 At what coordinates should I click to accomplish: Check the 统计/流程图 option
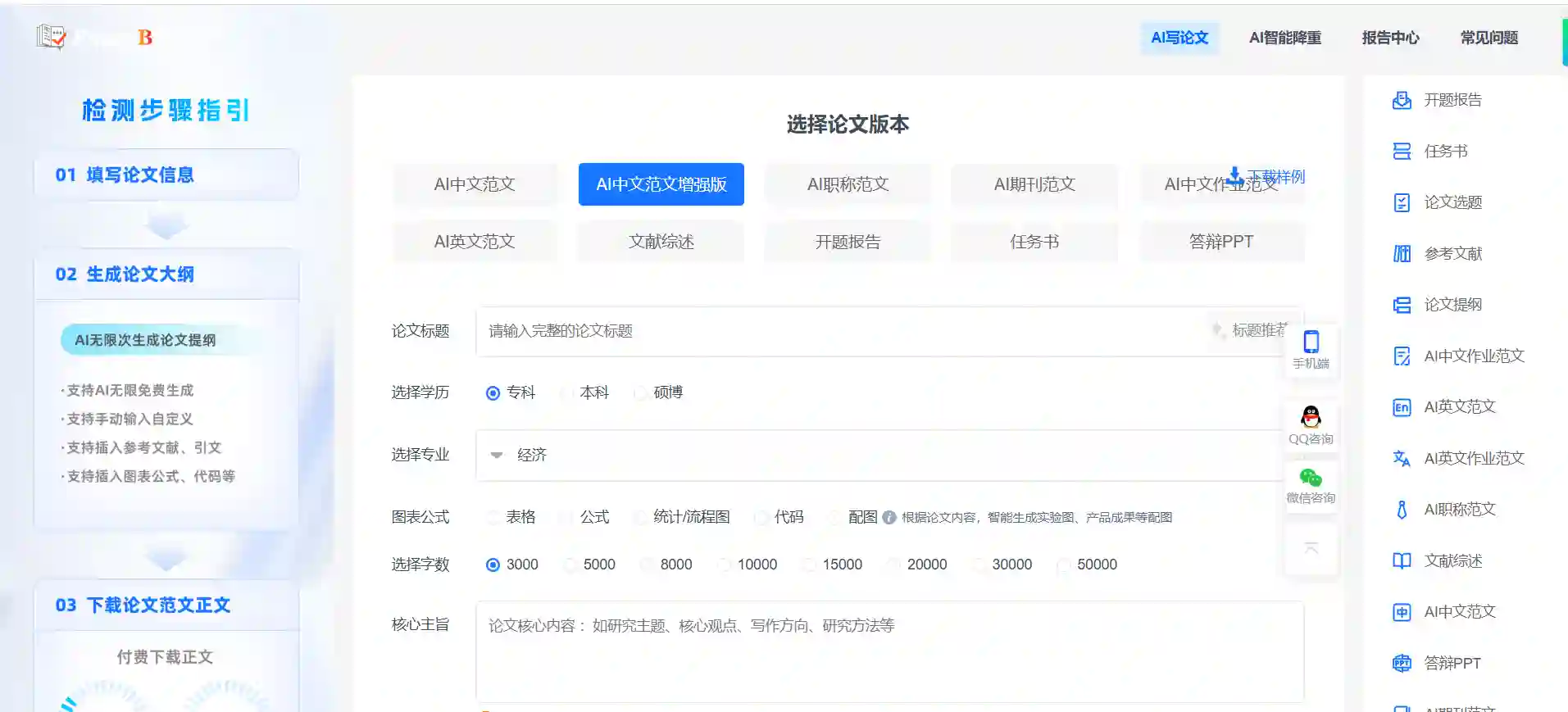click(x=640, y=517)
